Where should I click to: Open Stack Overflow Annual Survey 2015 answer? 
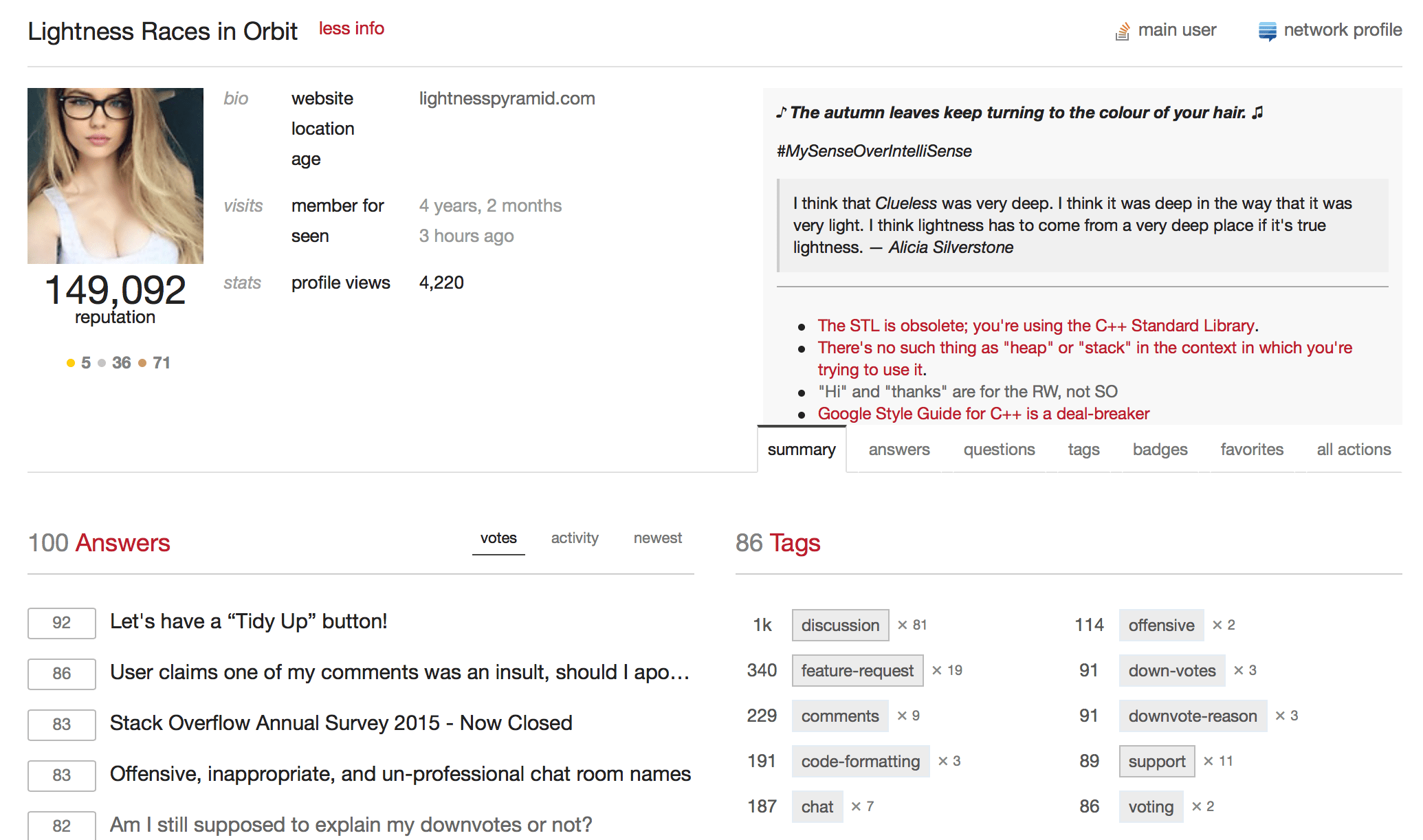341,723
